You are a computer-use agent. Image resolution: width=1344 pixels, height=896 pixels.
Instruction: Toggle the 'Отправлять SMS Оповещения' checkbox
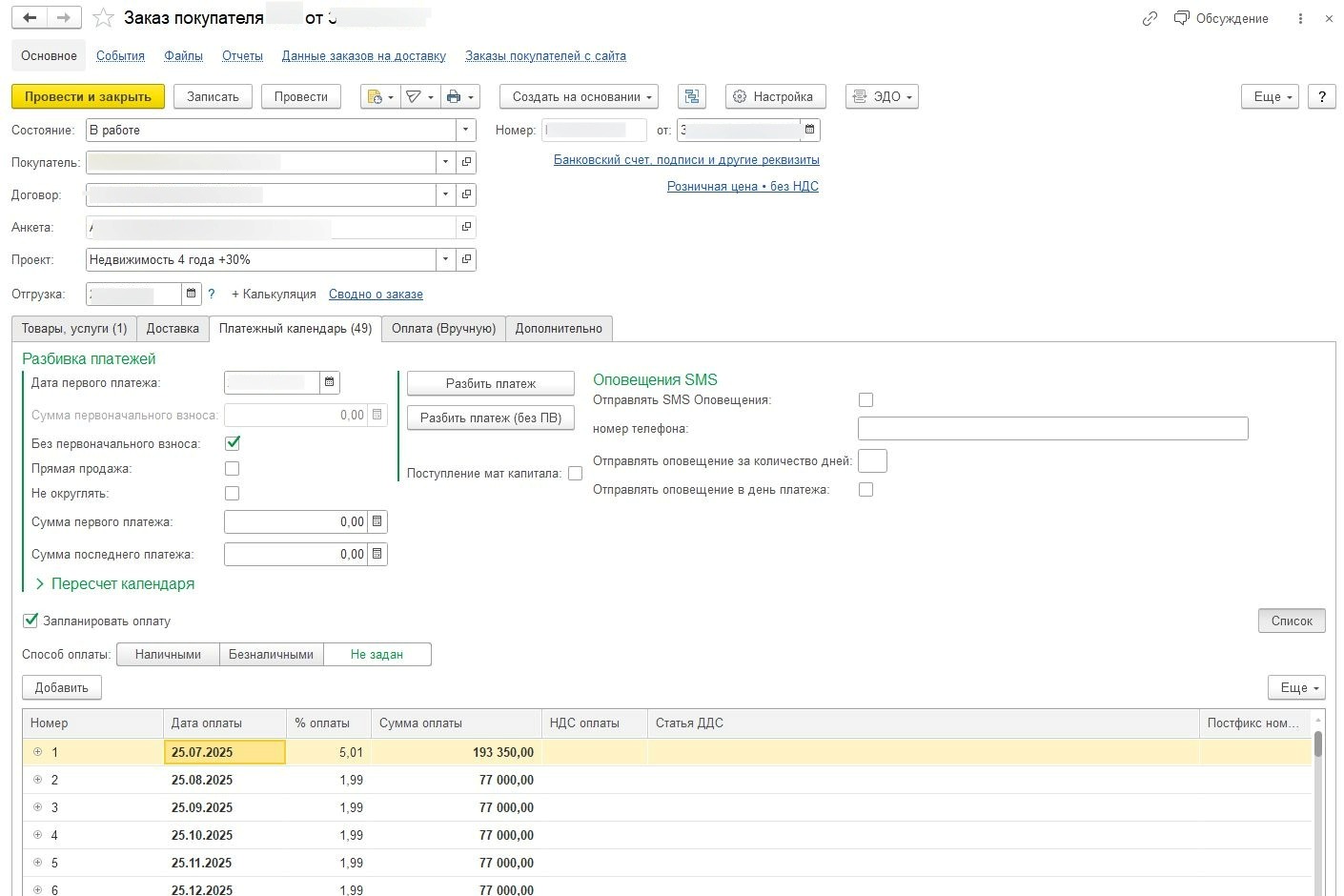865,399
